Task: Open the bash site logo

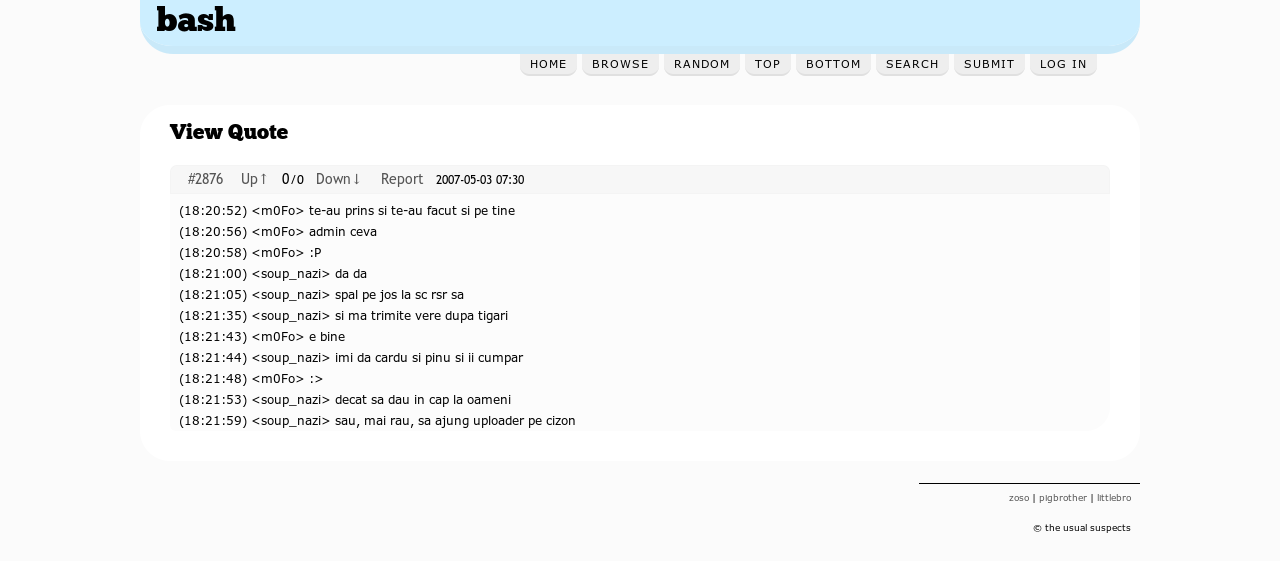Action: tap(196, 19)
